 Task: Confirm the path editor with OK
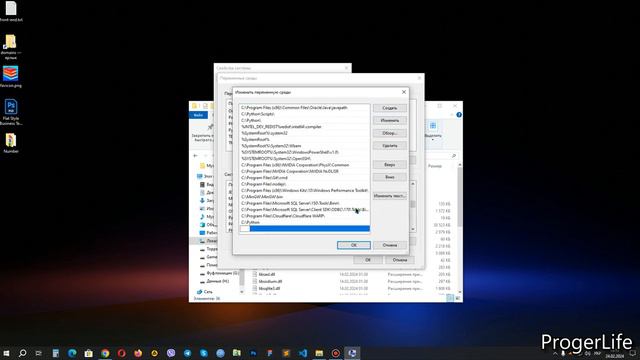tap(354, 245)
